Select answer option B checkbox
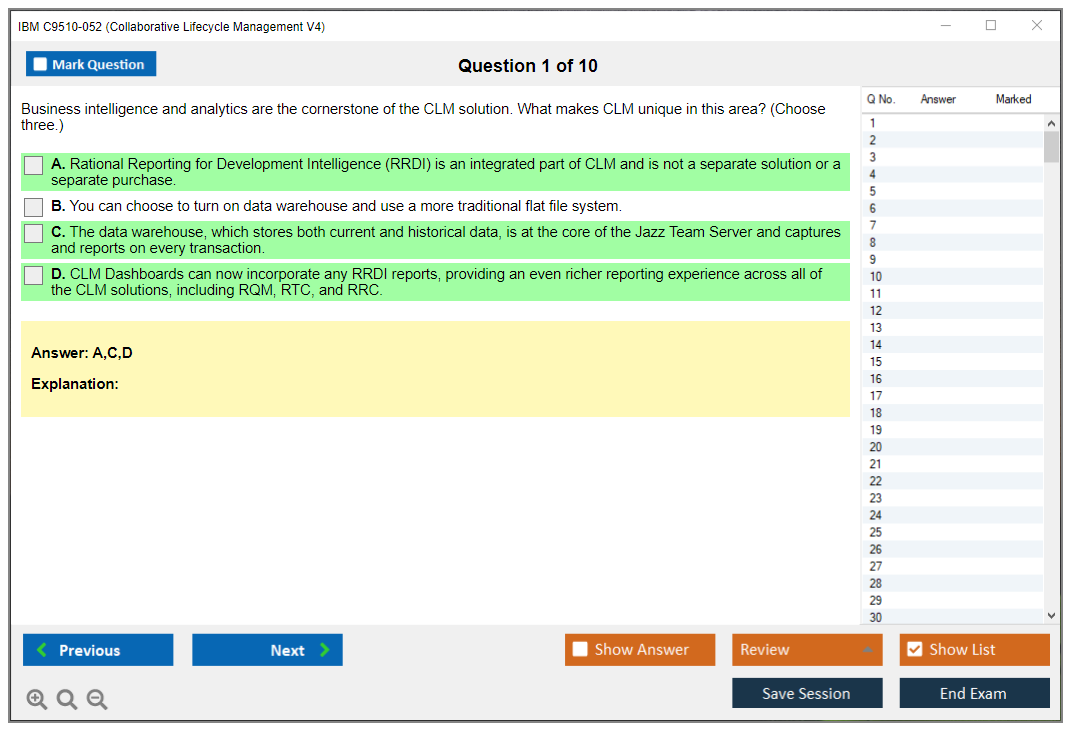 coord(34,207)
